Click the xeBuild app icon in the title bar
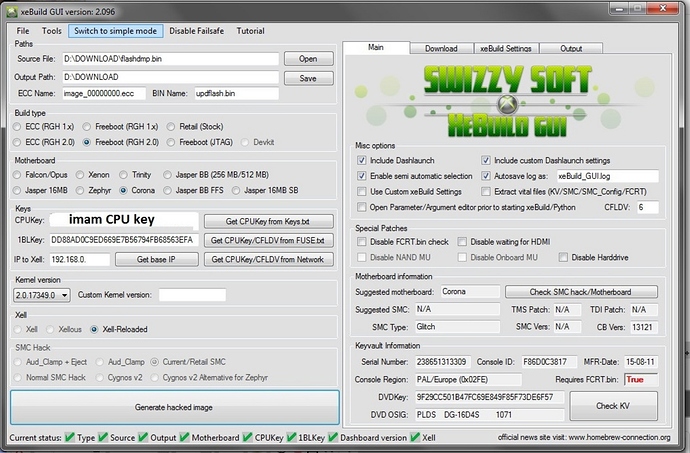Screen dimensions: 690x453 (x=12, y=11)
